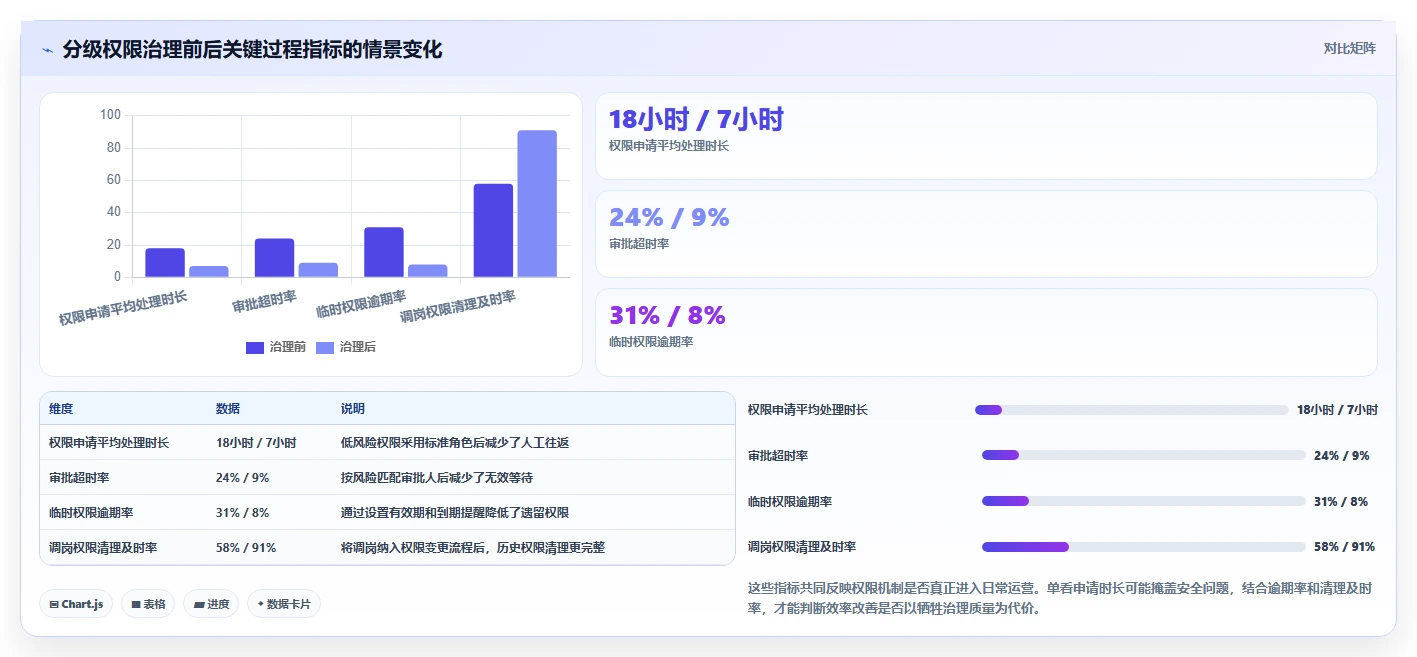
Task: Click the 临时权限逾期率 label on the third data card
Action: tap(651, 341)
